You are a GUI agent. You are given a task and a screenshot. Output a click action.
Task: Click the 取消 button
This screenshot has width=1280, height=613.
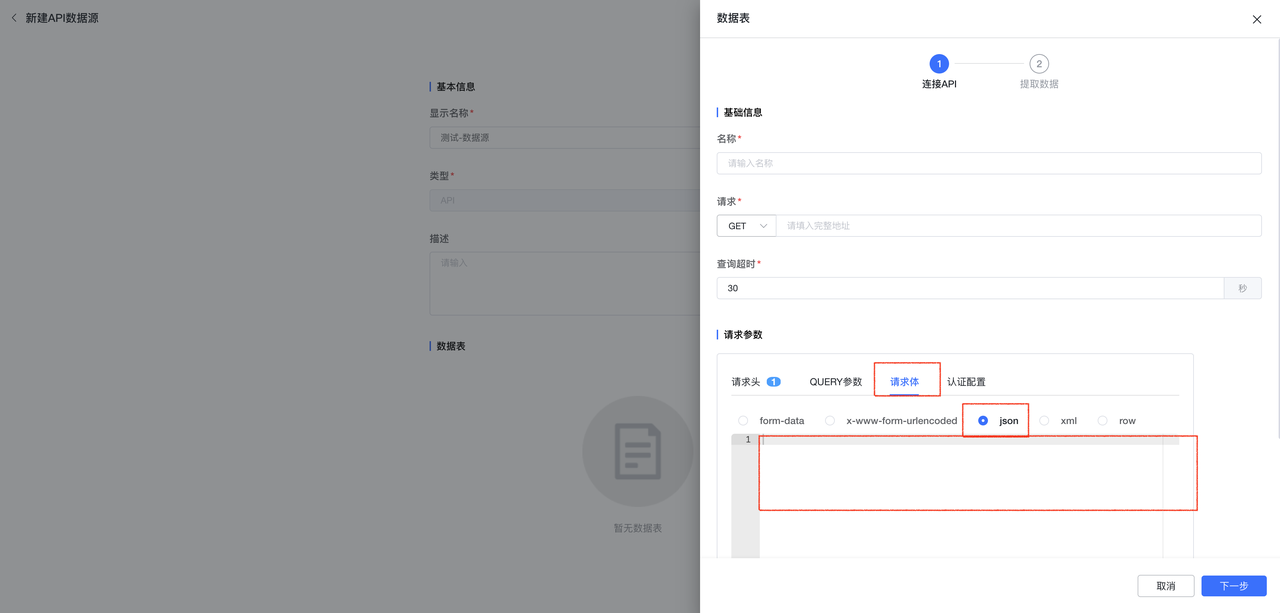pos(1165,586)
